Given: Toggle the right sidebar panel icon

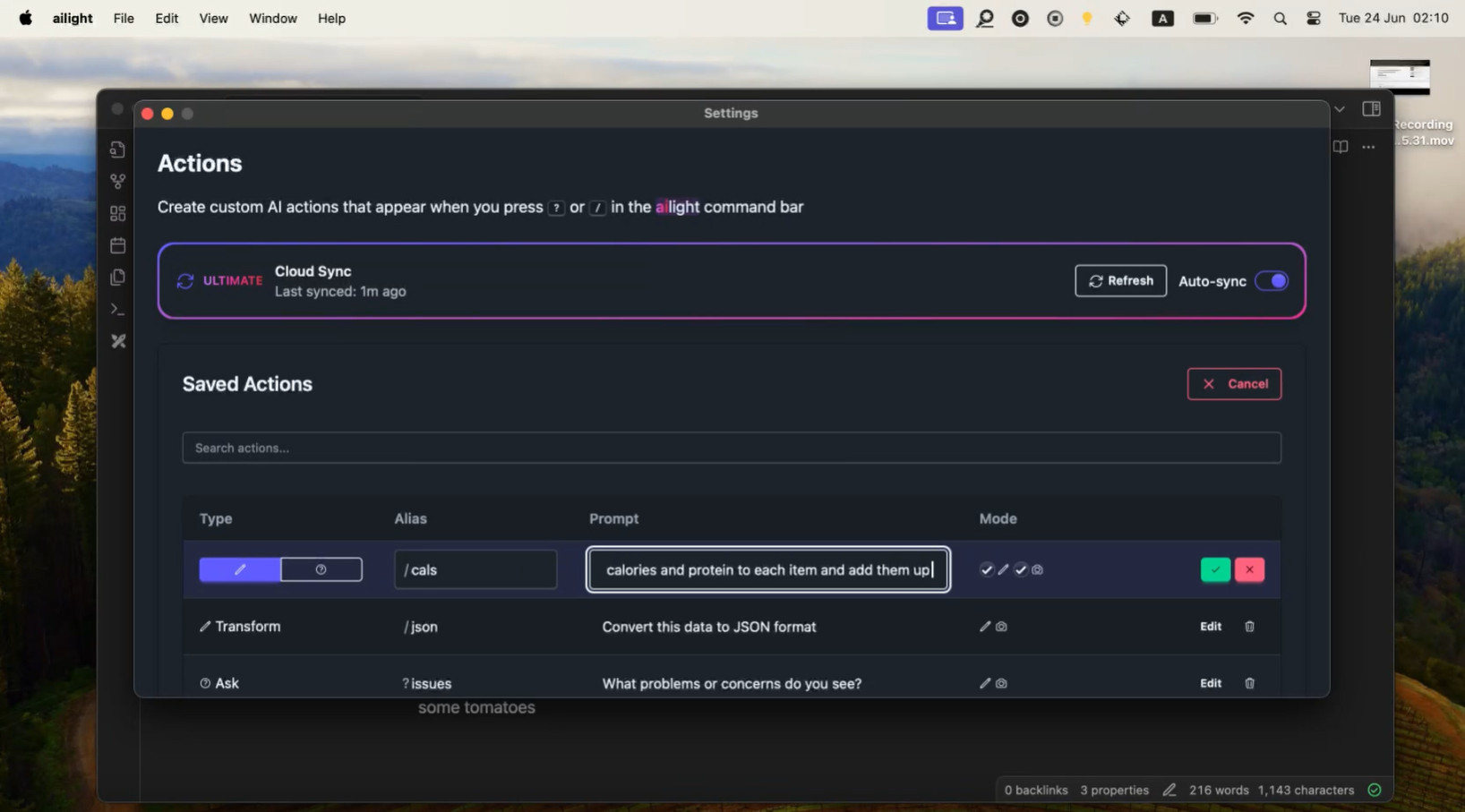Looking at the screenshot, I should pos(1371,109).
